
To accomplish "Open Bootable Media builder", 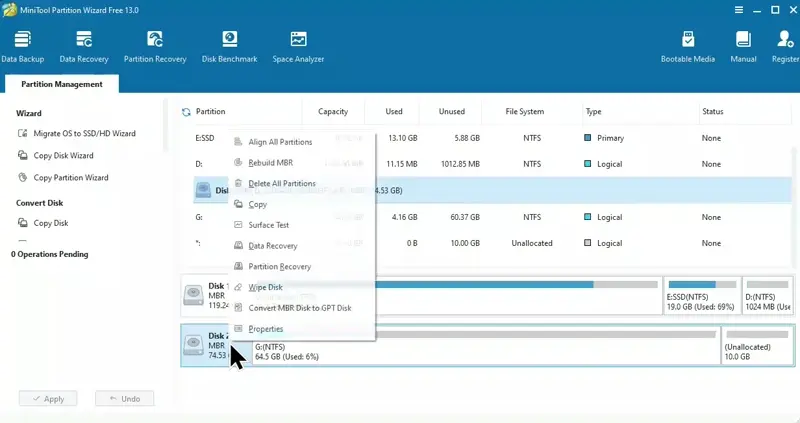I will pyautogui.click(x=688, y=46).
